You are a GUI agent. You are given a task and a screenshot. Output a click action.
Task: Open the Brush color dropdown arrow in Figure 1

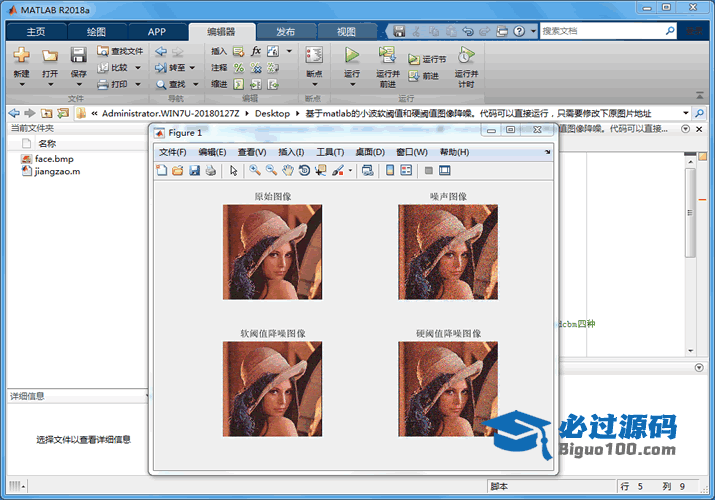click(x=350, y=171)
